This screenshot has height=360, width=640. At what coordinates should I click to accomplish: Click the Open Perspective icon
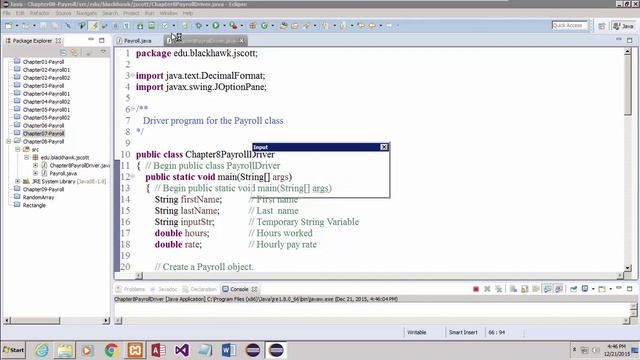(x=602, y=26)
